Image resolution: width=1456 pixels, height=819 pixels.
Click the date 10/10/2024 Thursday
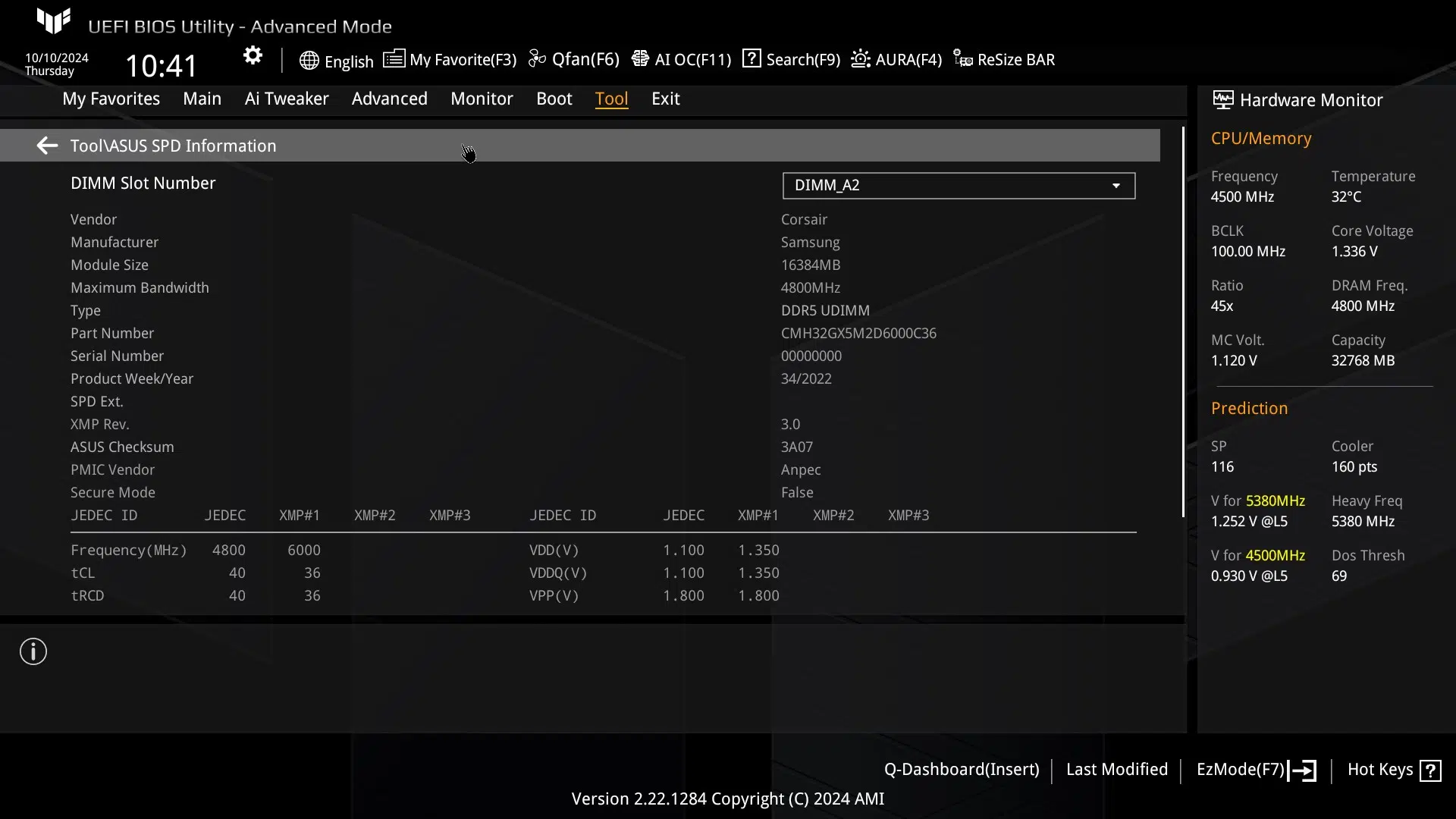[x=56, y=64]
